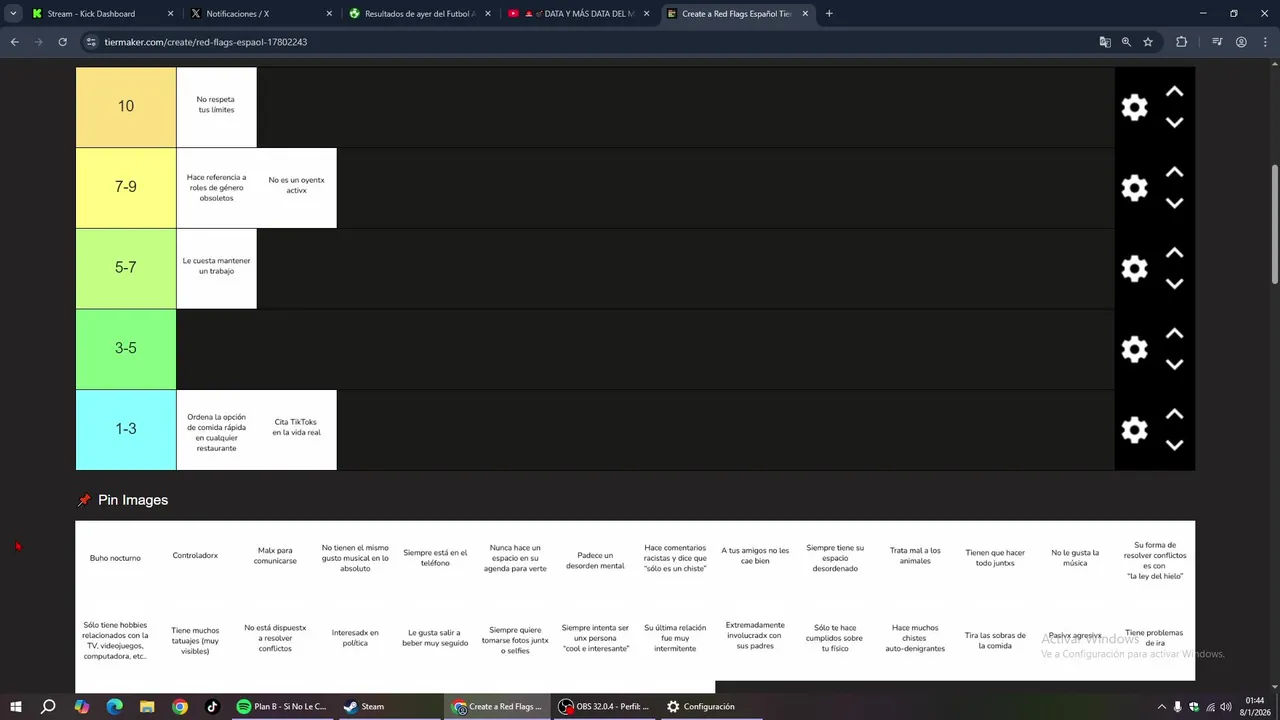
Task: Open Windows Start menu
Action: point(16,706)
